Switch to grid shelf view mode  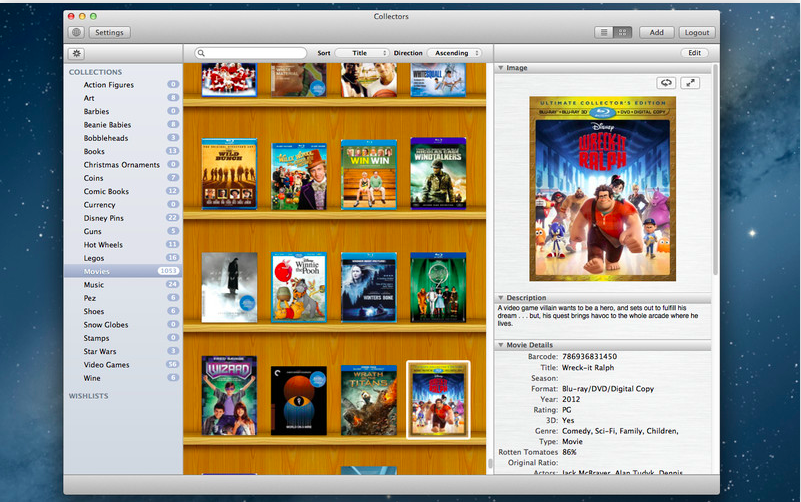pos(622,32)
